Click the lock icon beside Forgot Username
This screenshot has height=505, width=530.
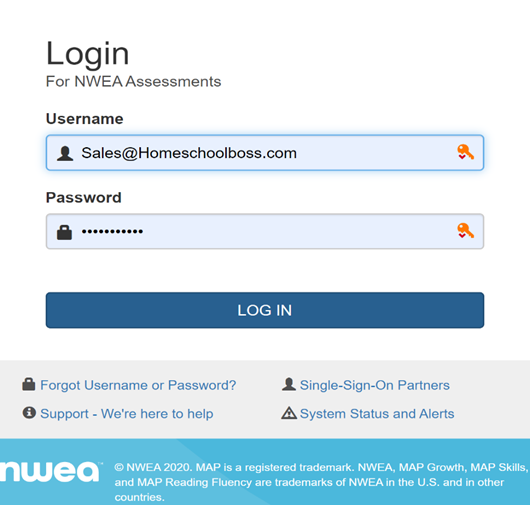[29, 384]
